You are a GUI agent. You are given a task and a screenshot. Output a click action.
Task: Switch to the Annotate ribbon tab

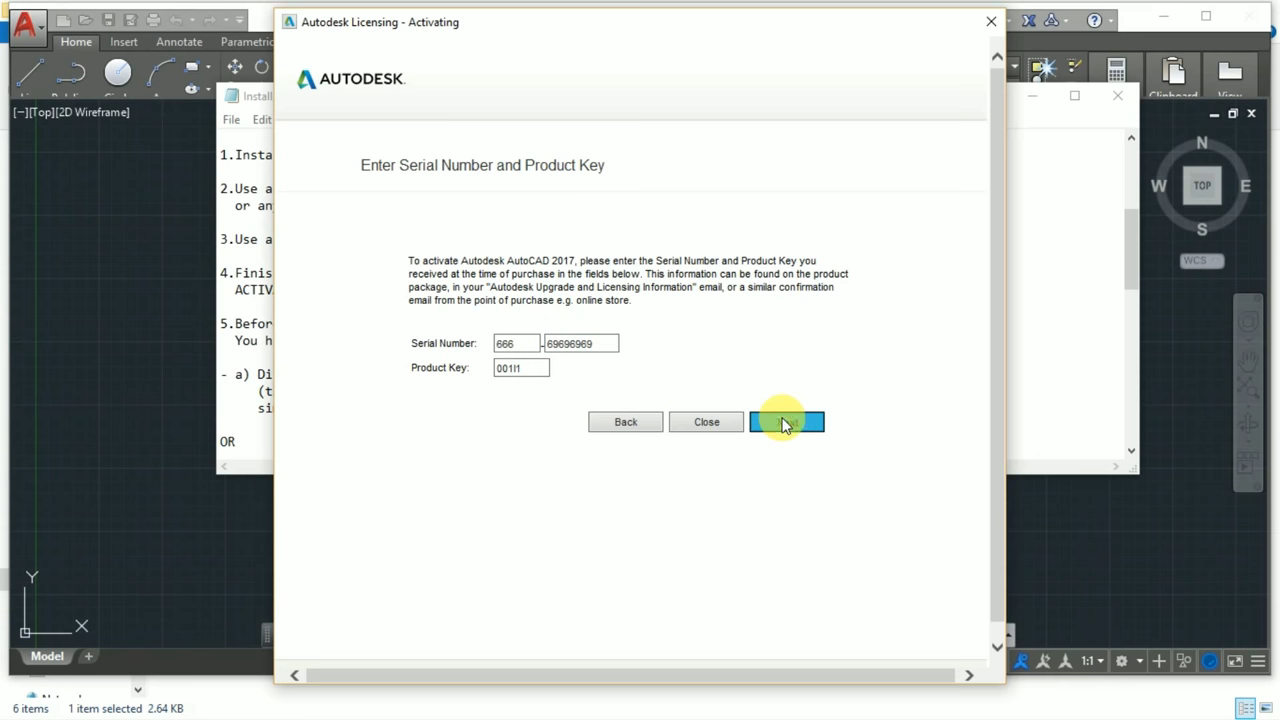(179, 42)
